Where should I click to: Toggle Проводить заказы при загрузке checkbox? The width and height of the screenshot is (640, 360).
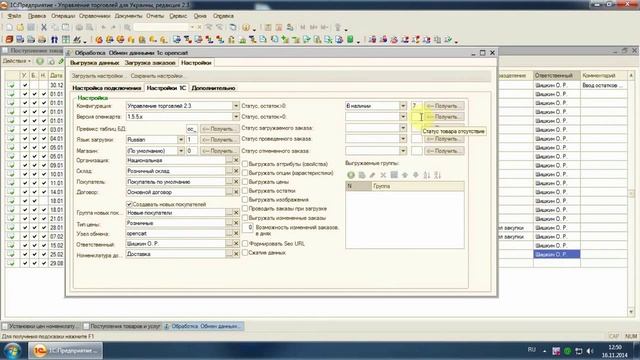click(245, 209)
